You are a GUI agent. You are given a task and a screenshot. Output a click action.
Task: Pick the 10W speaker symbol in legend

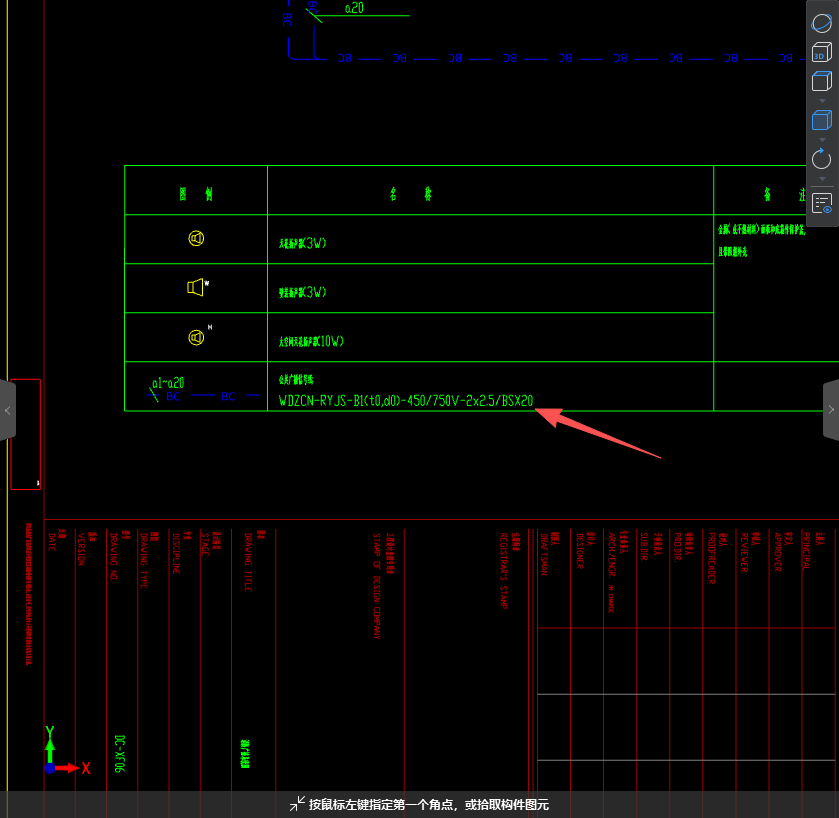(197, 337)
